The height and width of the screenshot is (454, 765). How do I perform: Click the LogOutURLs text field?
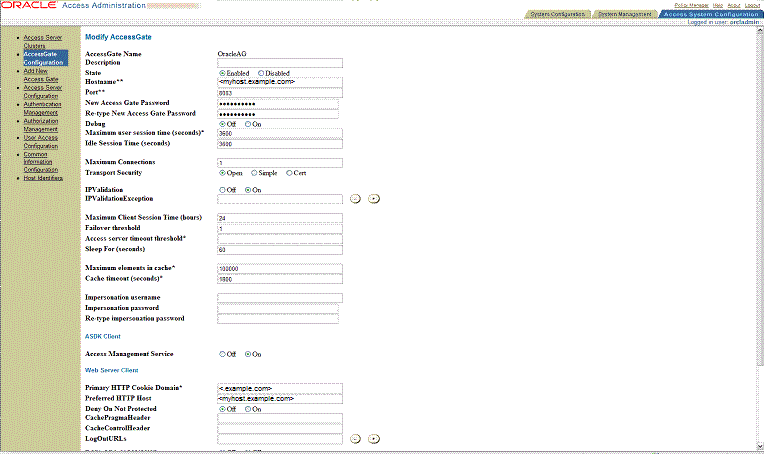coord(280,439)
